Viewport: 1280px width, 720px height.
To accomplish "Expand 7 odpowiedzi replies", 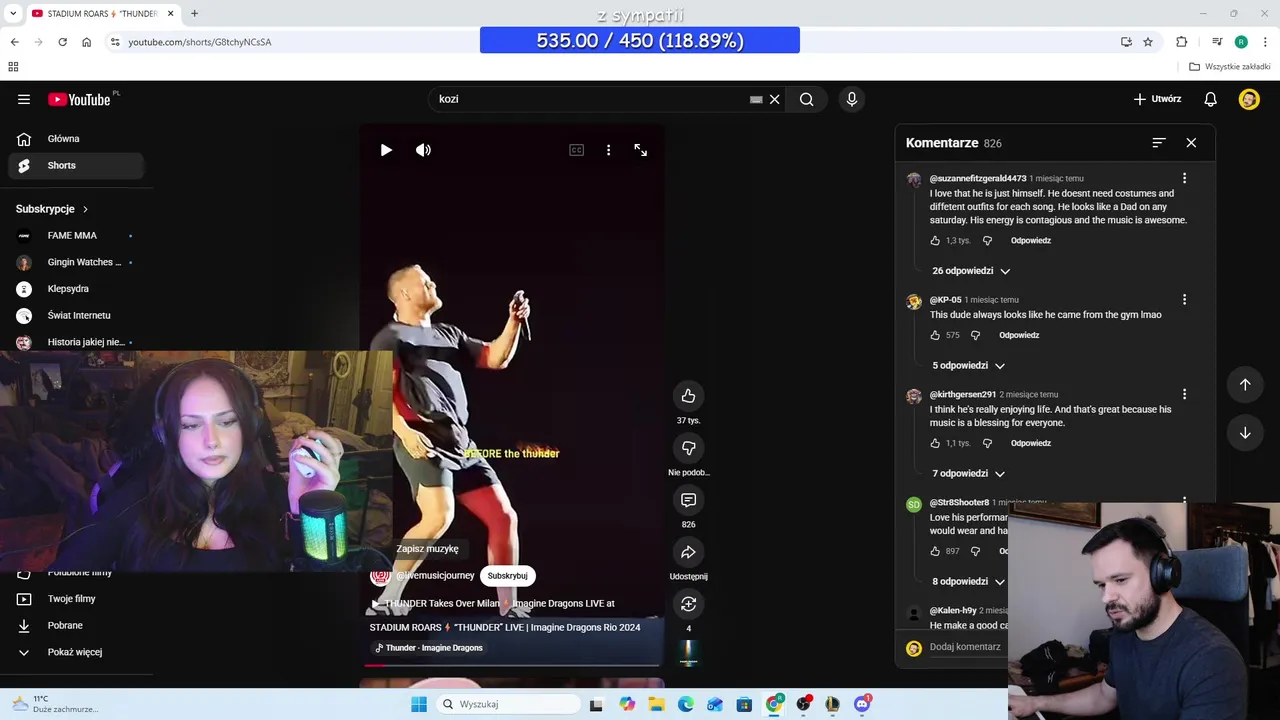I will coord(968,474).
